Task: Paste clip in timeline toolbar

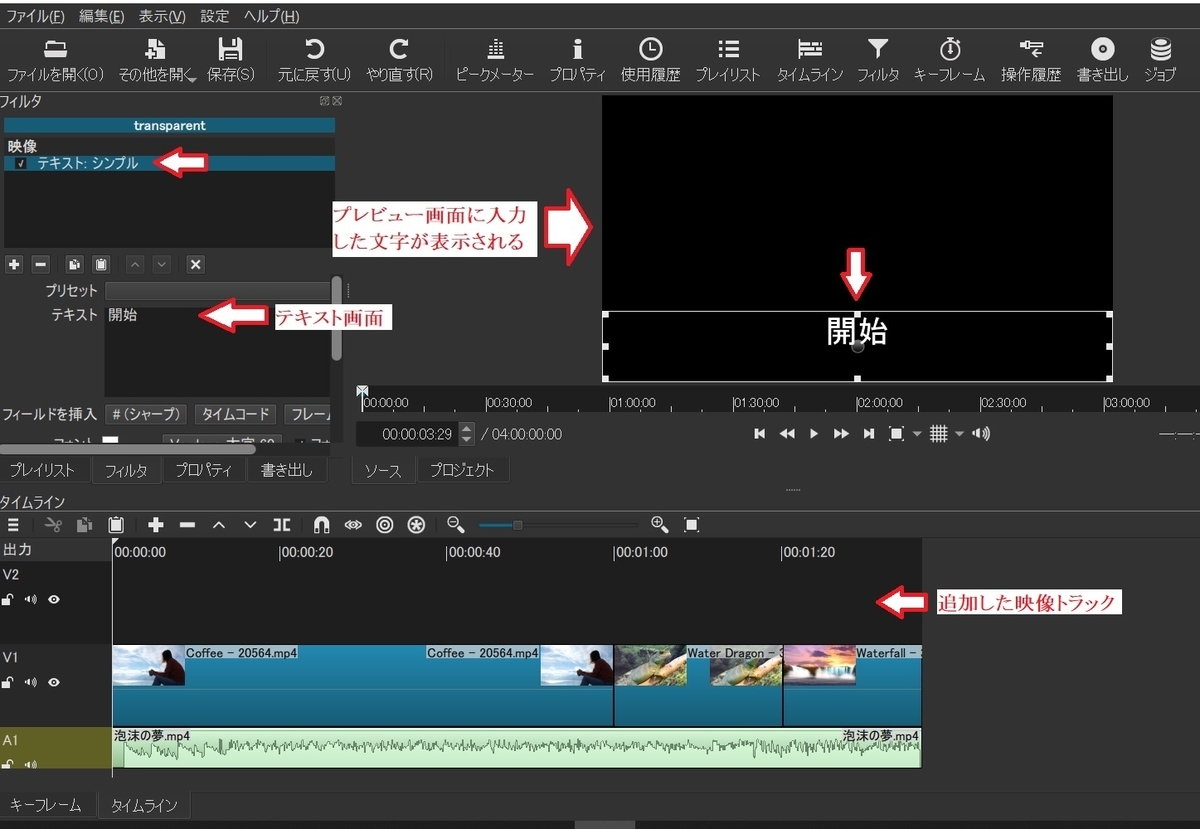Action: click(116, 524)
